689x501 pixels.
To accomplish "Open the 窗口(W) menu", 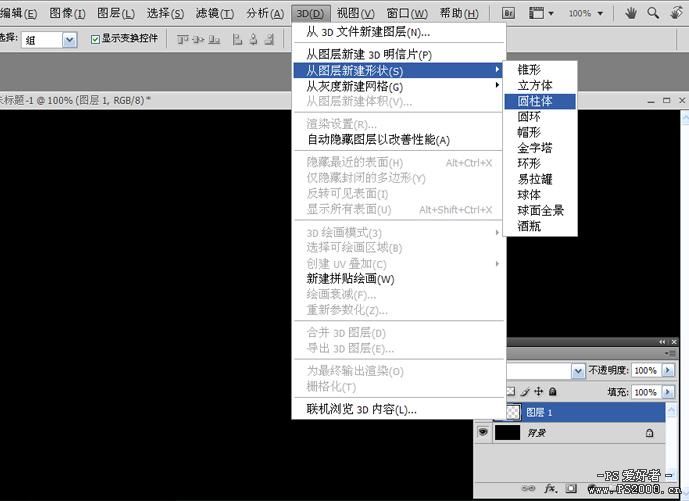I will [x=407, y=13].
